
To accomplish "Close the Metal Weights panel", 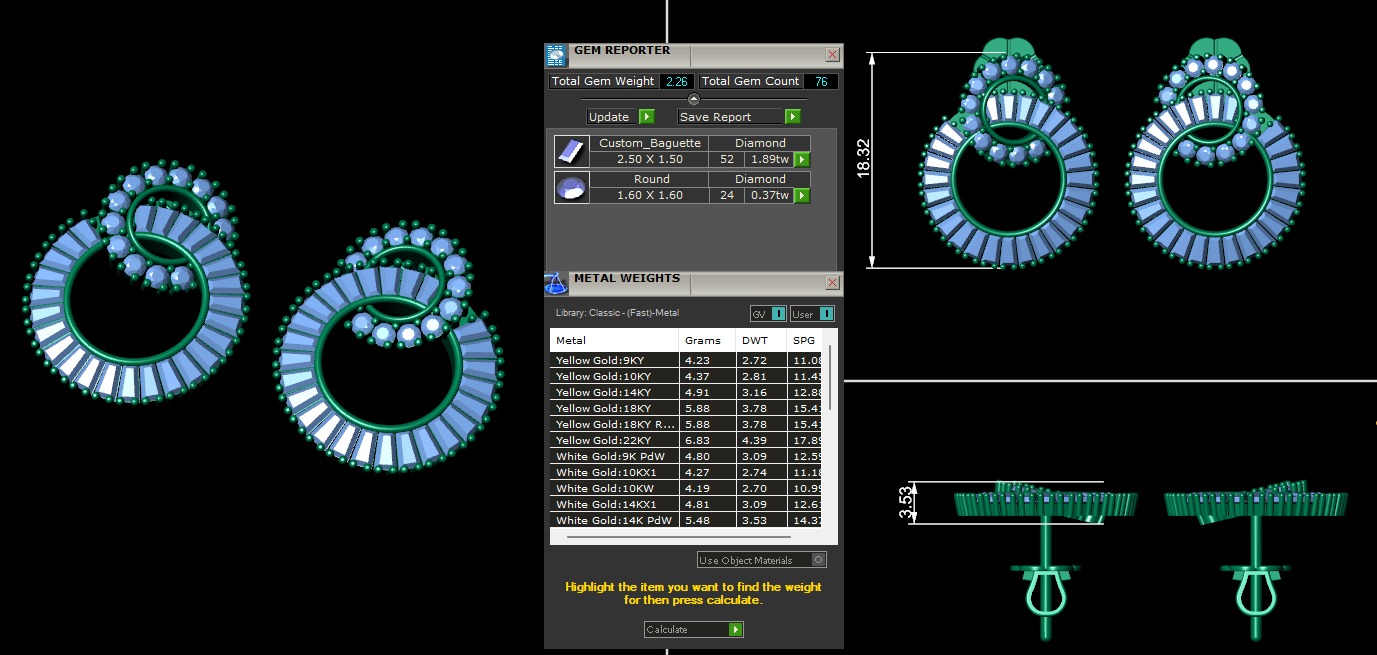I will (x=832, y=283).
